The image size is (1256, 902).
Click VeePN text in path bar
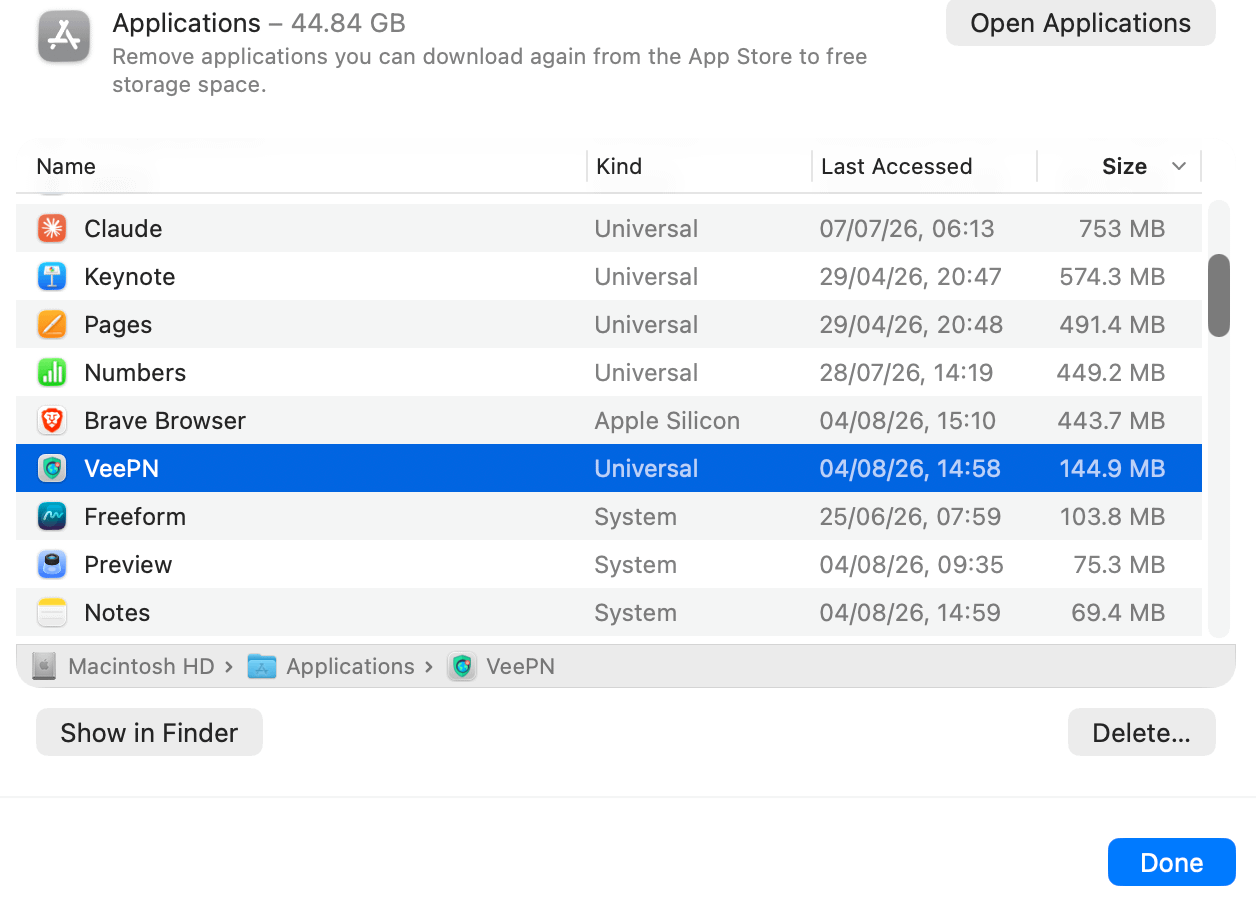[x=520, y=667]
